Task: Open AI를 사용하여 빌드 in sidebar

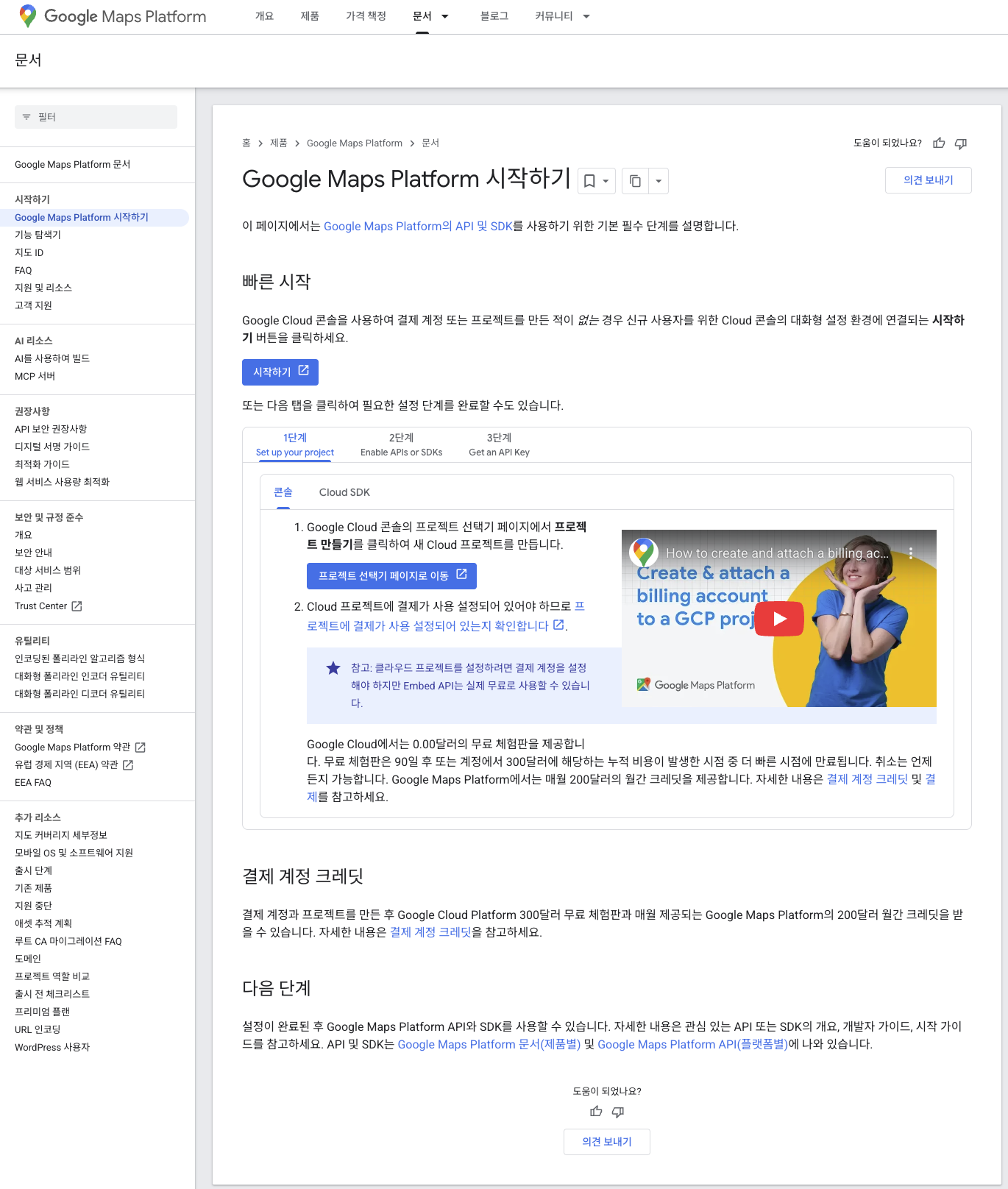Action: point(52,358)
